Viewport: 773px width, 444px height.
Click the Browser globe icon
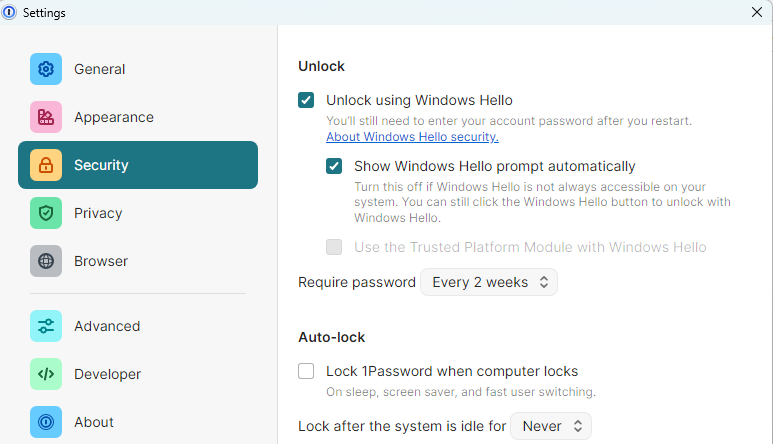tap(46, 261)
